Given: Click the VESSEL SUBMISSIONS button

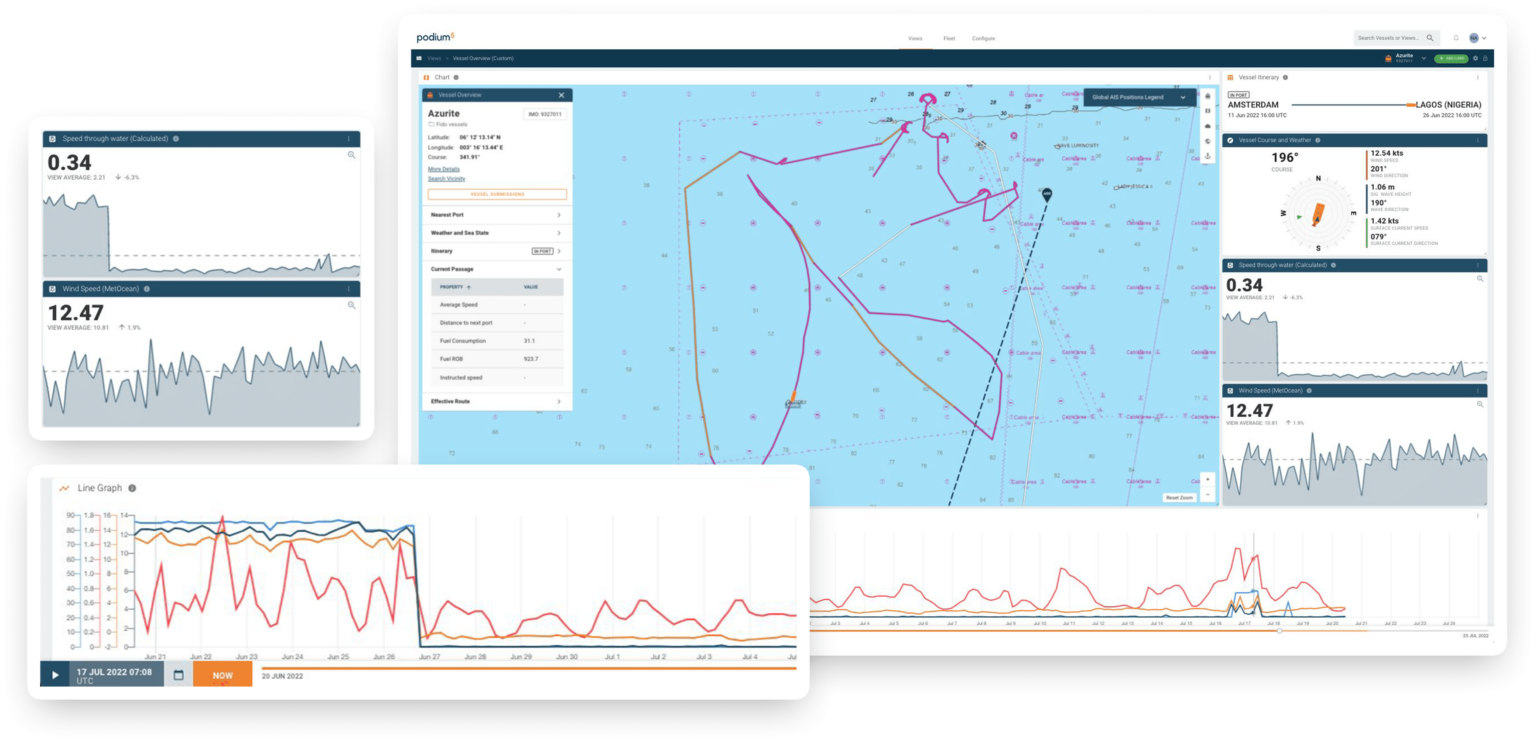Looking at the screenshot, I should (497, 194).
